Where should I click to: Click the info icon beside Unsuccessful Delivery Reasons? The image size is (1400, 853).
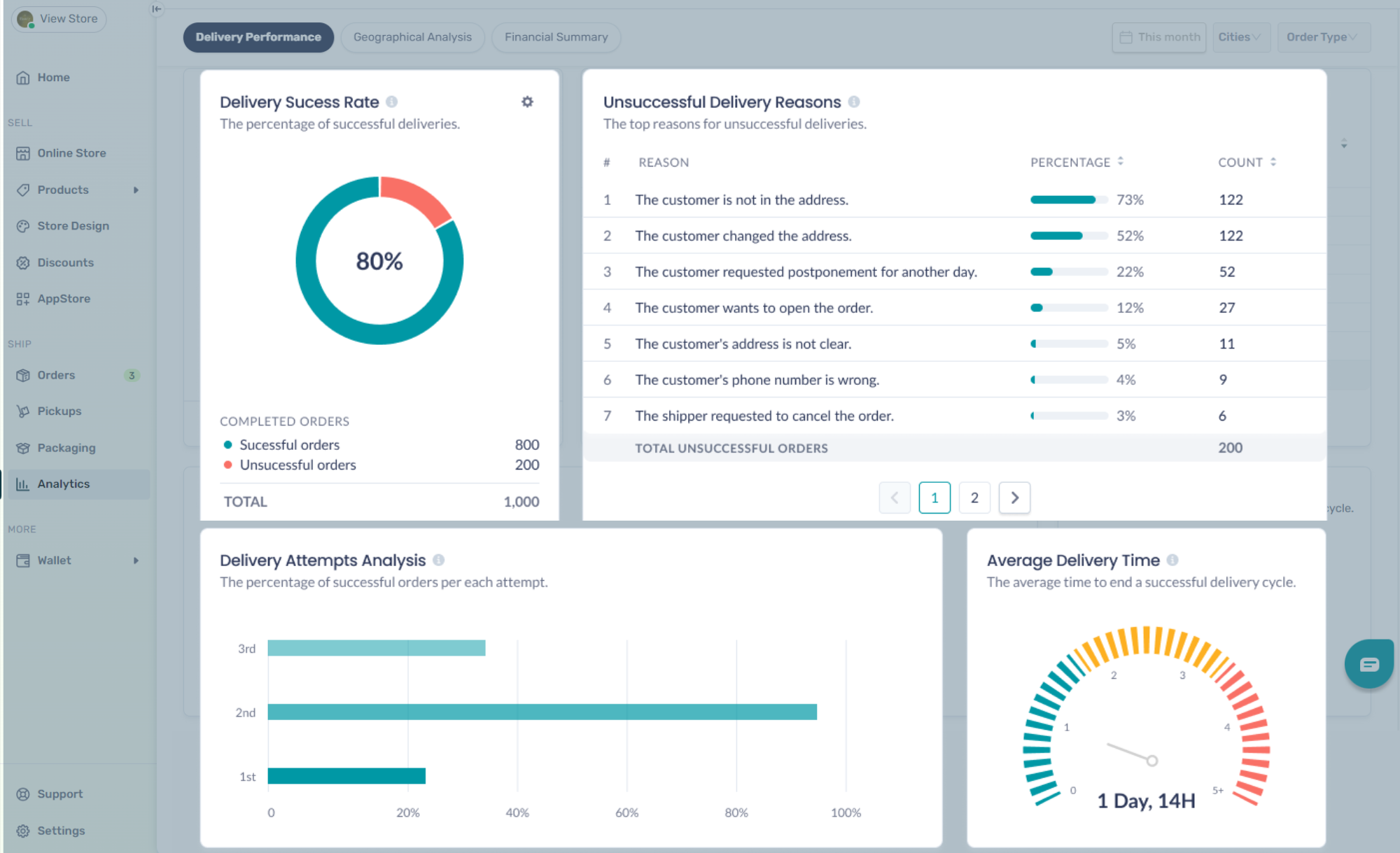click(x=854, y=102)
